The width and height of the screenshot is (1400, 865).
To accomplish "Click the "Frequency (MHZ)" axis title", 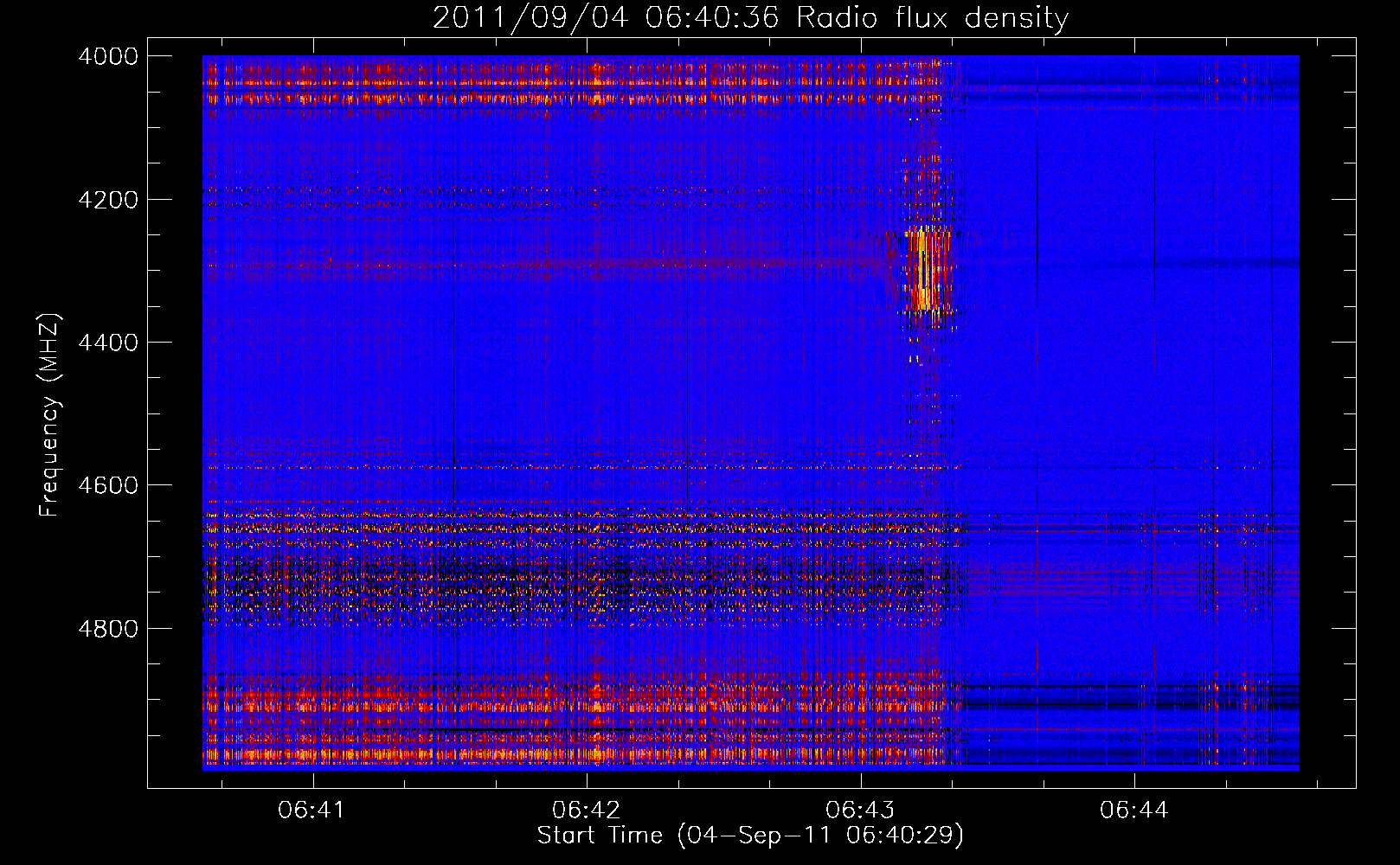I will 49,415.
